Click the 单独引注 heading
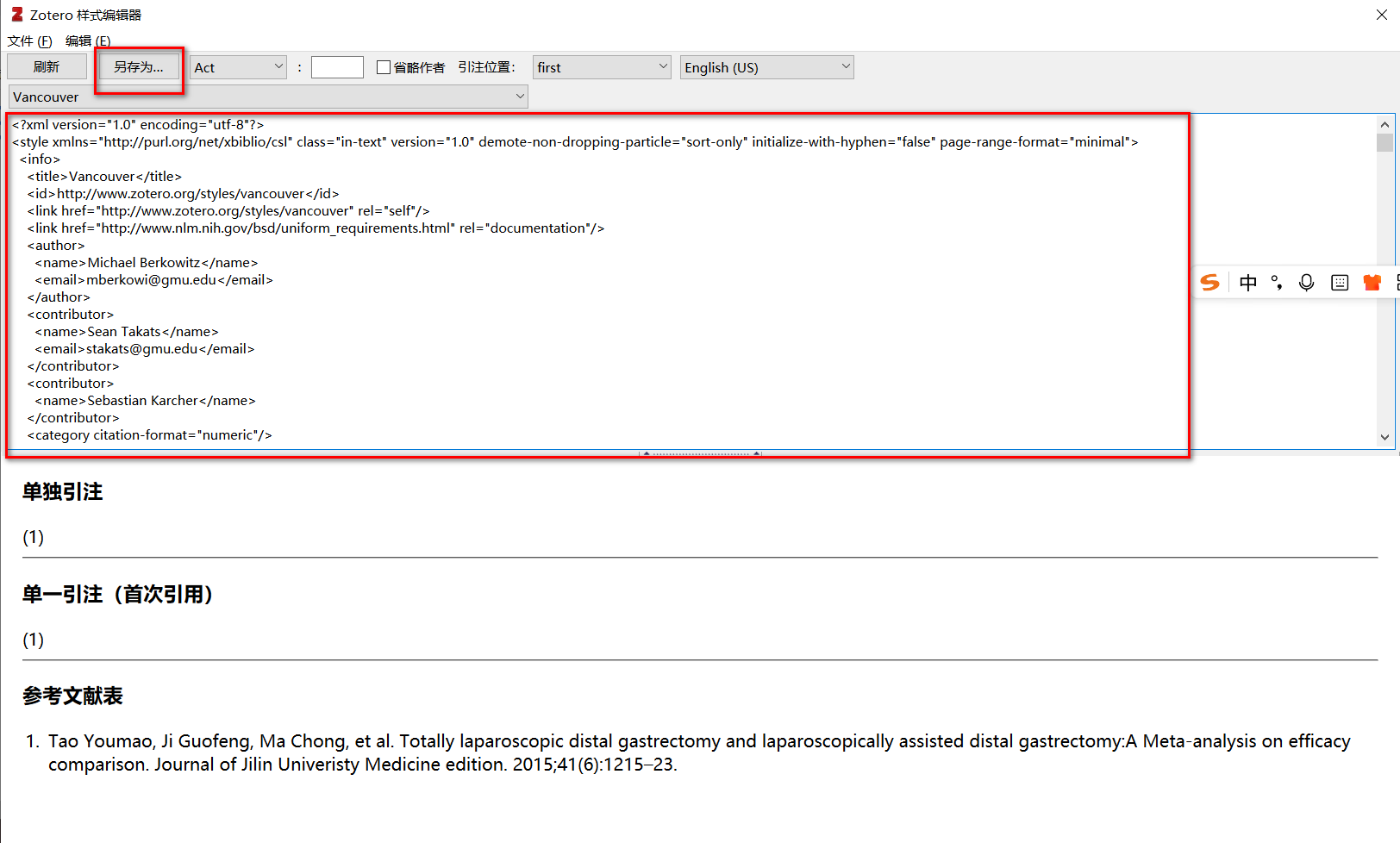1400x843 pixels. pyautogui.click(x=62, y=492)
